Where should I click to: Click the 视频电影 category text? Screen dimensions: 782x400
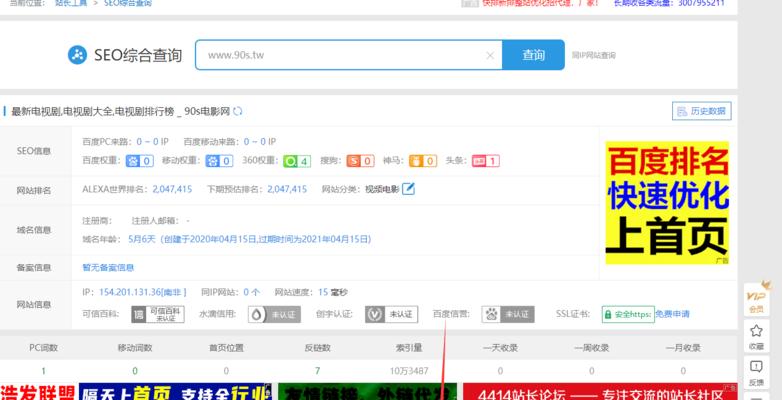[382, 189]
